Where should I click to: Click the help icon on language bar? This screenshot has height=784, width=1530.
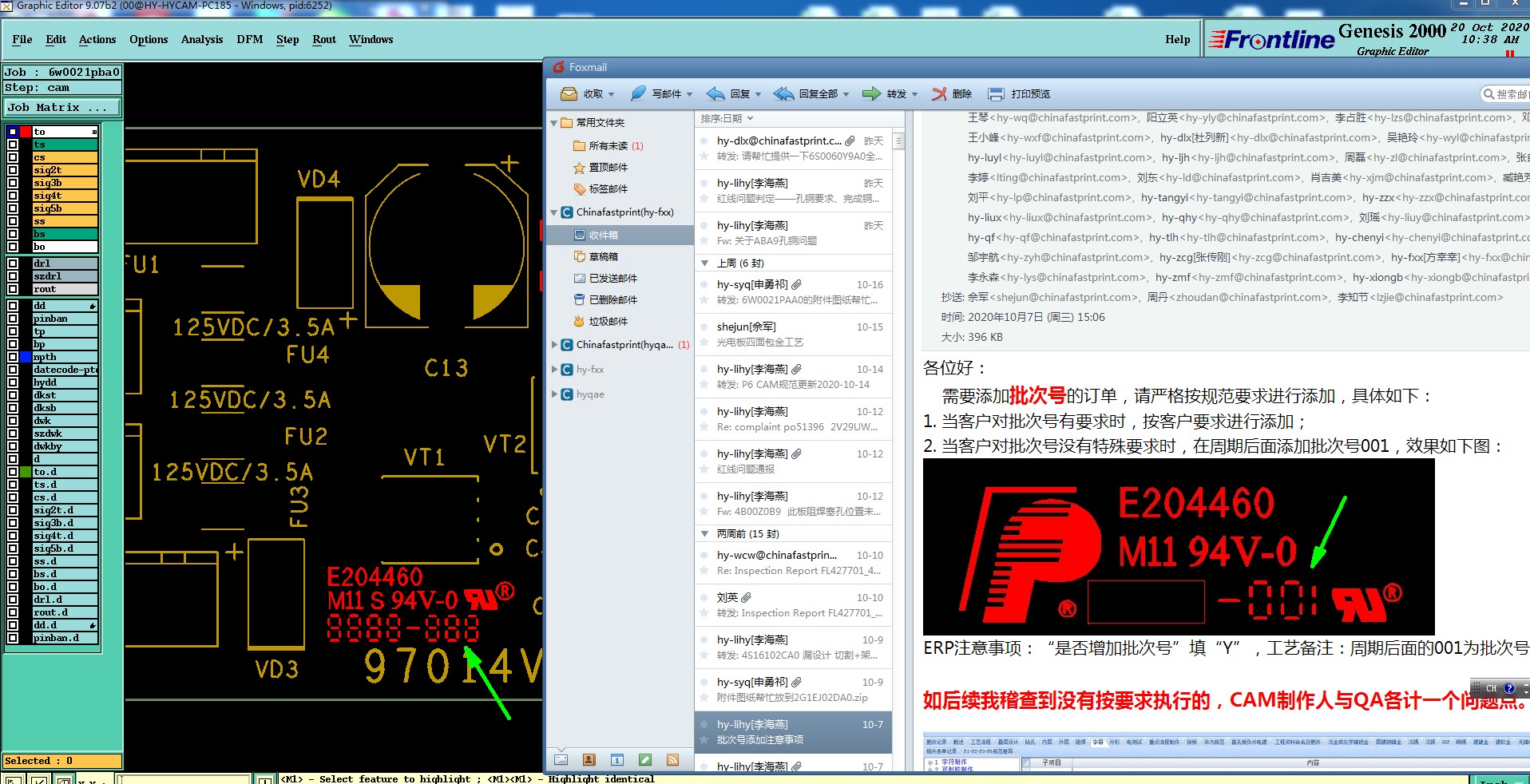click(x=1509, y=688)
